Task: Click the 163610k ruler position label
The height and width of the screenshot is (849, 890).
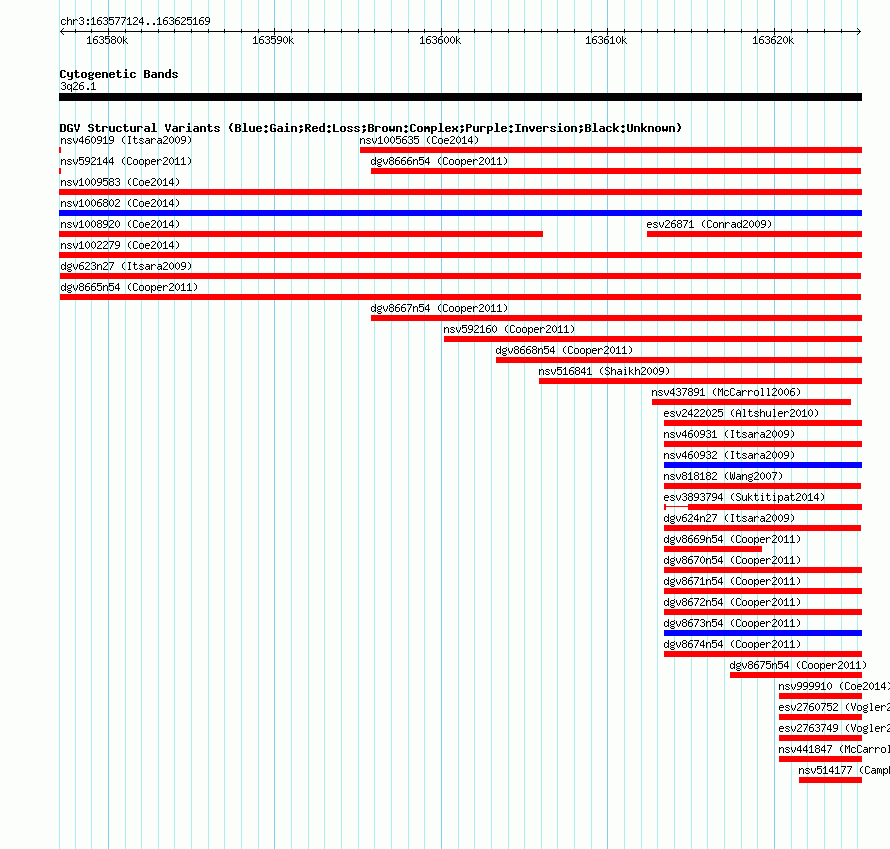Action: click(x=606, y=40)
